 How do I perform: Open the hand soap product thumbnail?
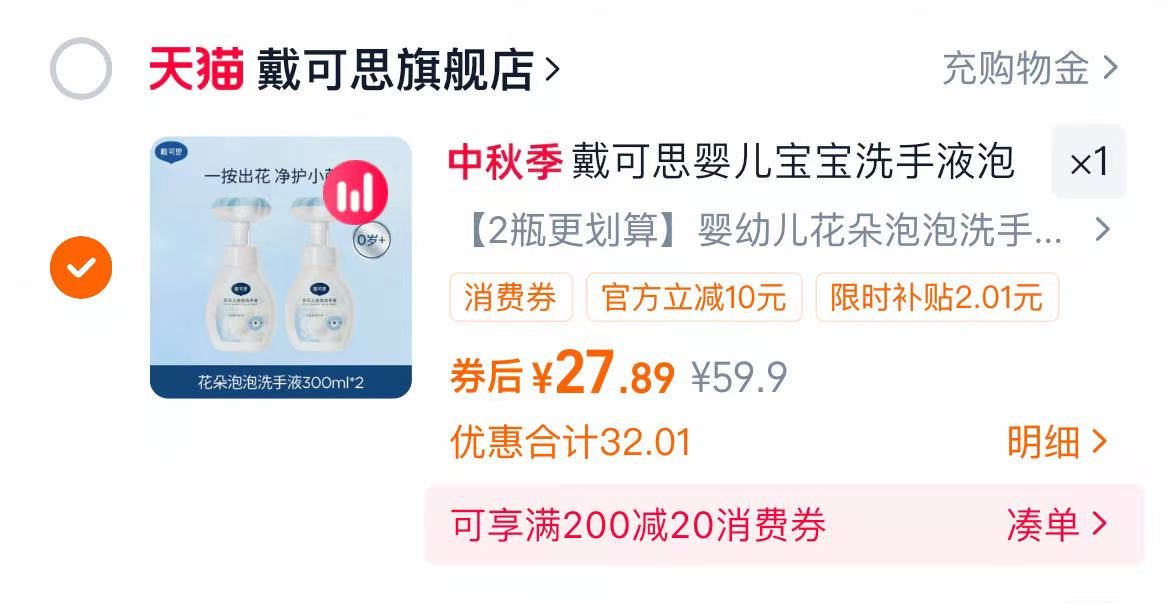[x=281, y=267]
